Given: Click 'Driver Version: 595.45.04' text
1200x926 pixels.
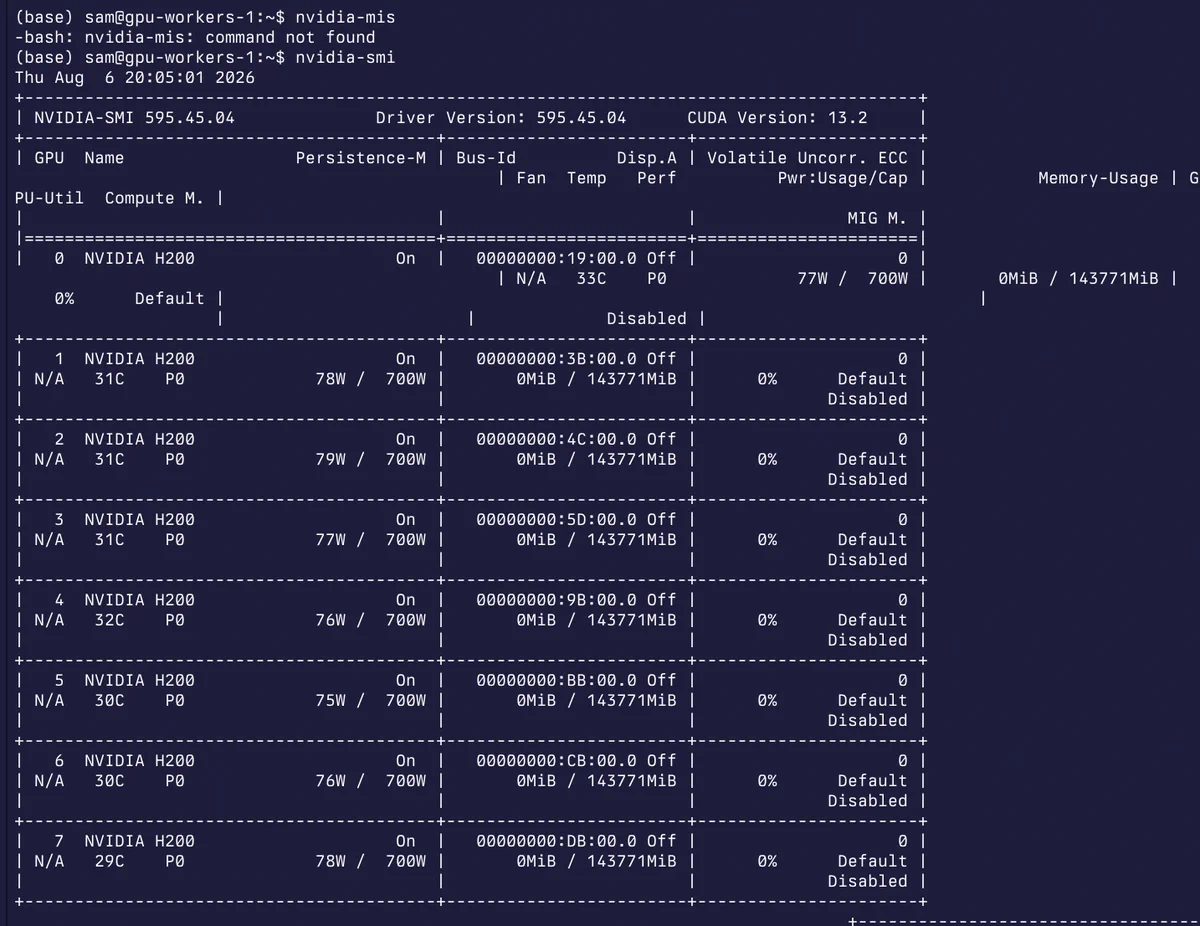Looking at the screenshot, I should pos(501,117).
